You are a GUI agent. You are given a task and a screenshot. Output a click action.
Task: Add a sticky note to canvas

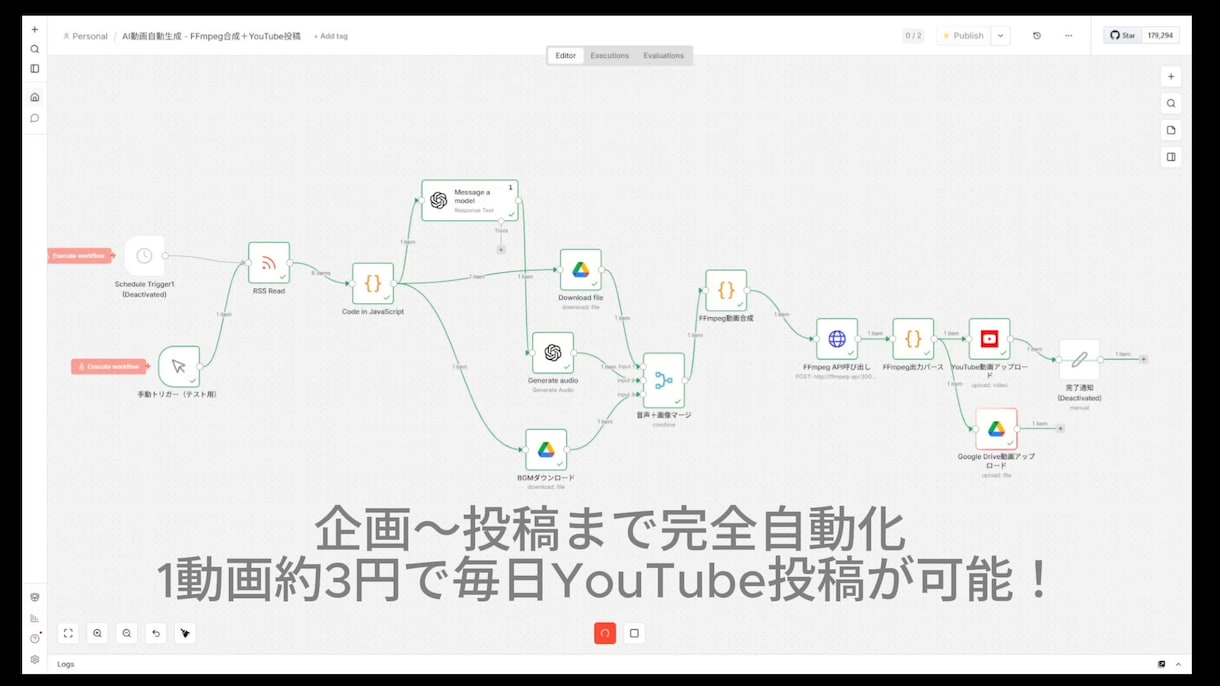click(1171, 130)
